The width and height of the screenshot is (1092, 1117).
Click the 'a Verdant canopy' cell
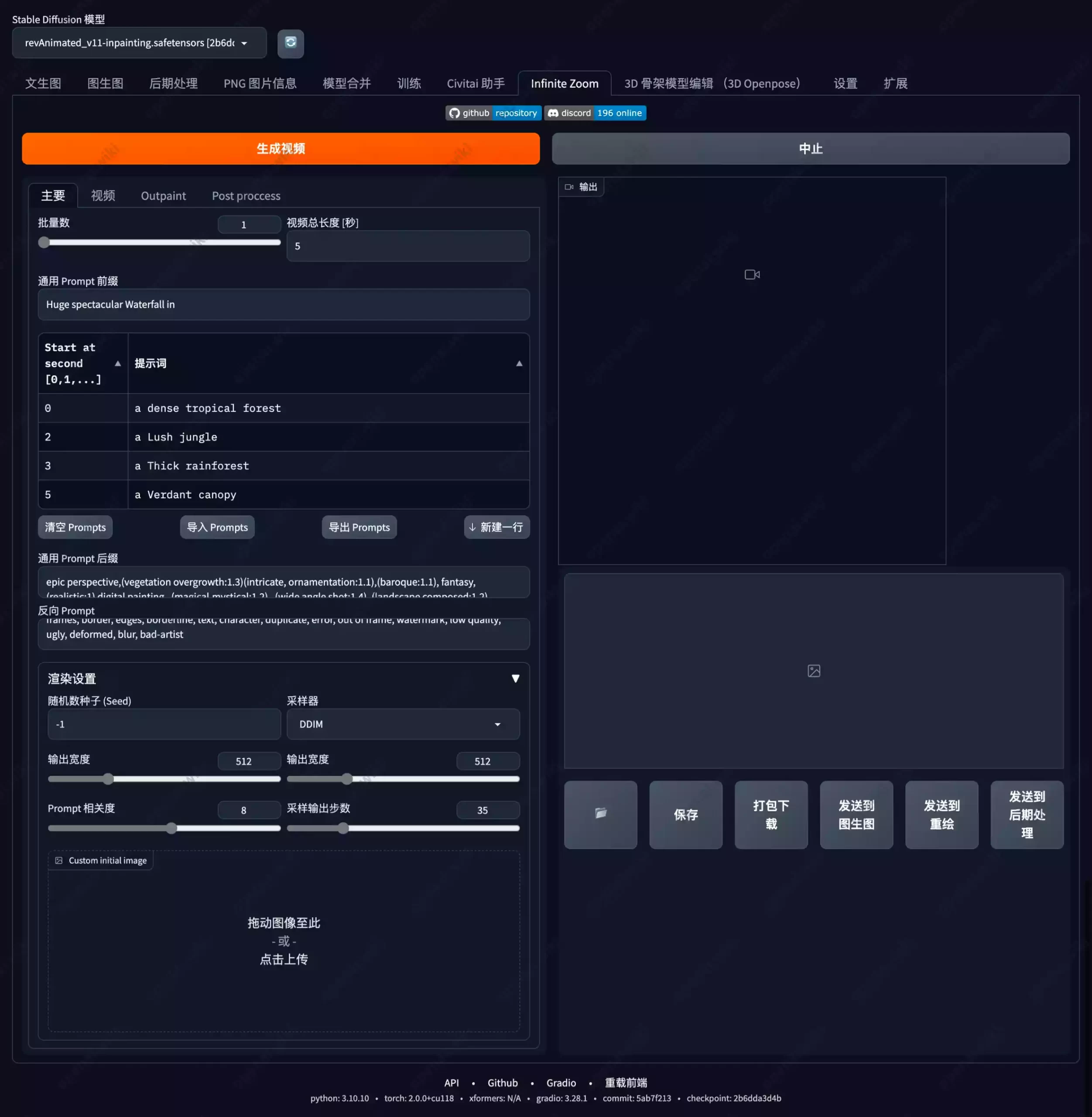[328, 494]
